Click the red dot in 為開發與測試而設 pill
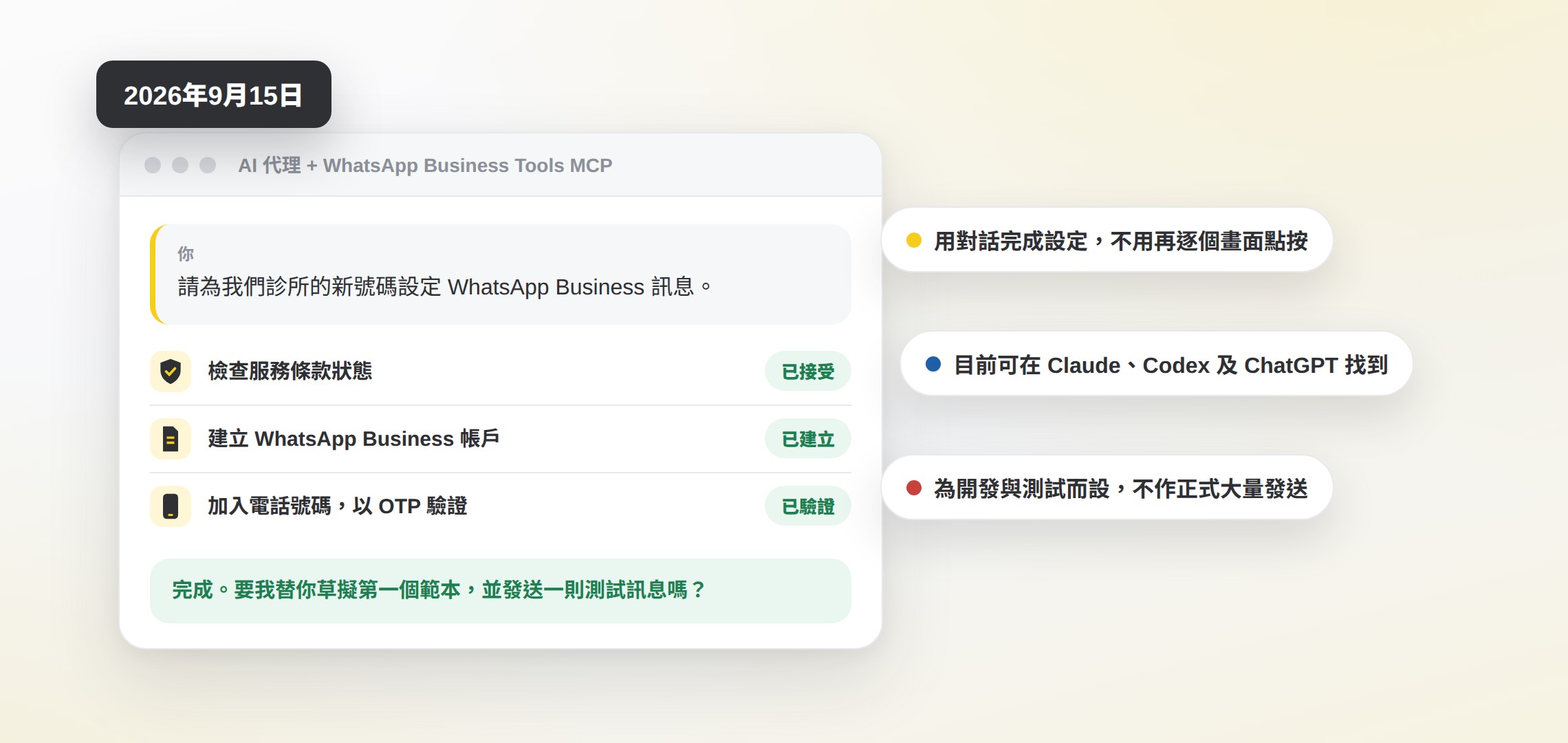The width and height of the screenshot is (1568, 743). tap(914, 488)
